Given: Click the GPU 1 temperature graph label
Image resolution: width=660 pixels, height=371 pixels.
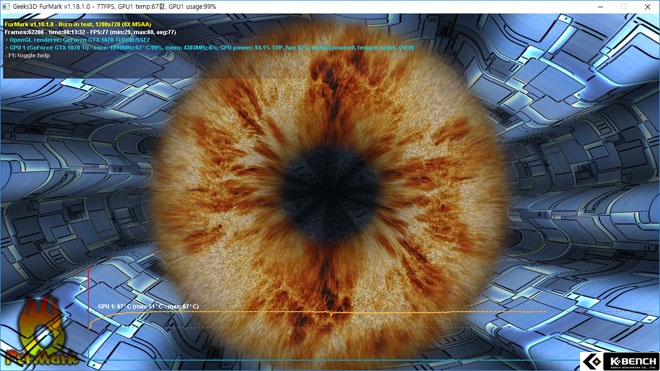Looking at the screenshot, I should click(x=148, y=306).
